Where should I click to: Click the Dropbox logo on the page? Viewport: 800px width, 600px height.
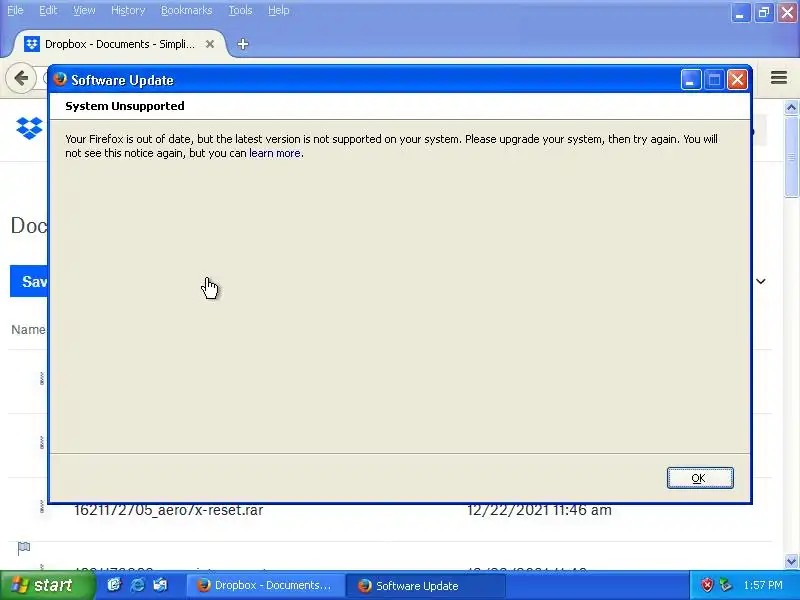tap(29, 128)
